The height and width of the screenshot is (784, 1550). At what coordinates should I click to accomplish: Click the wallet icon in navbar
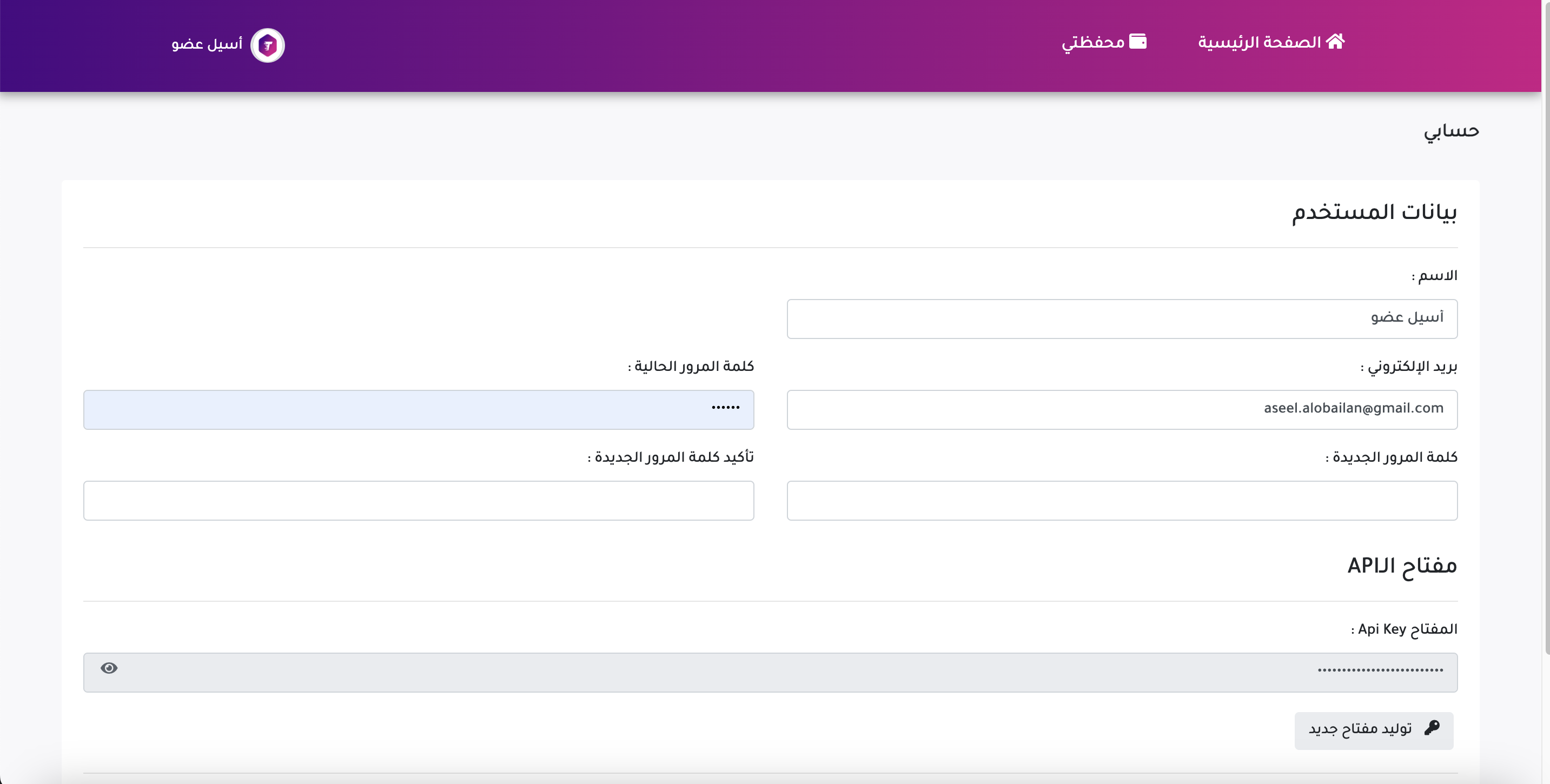pyautogui.click(x=1138, y=42)
